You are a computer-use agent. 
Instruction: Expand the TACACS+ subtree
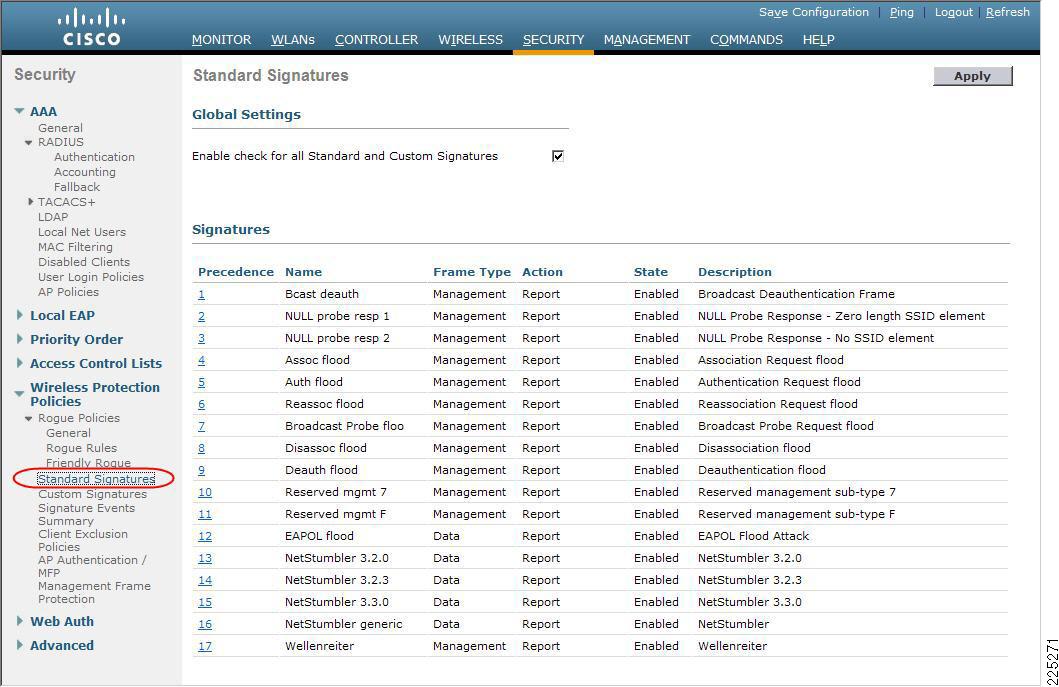[x=30, y=202]
